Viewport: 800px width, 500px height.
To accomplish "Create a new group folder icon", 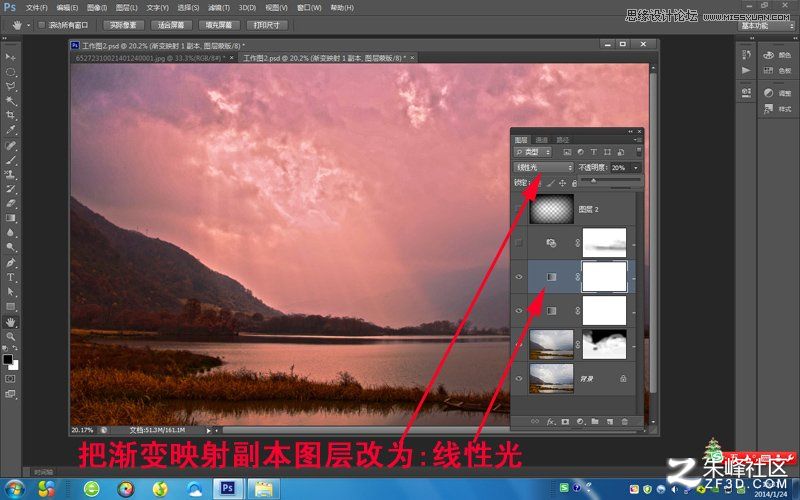I will [595, 422].
